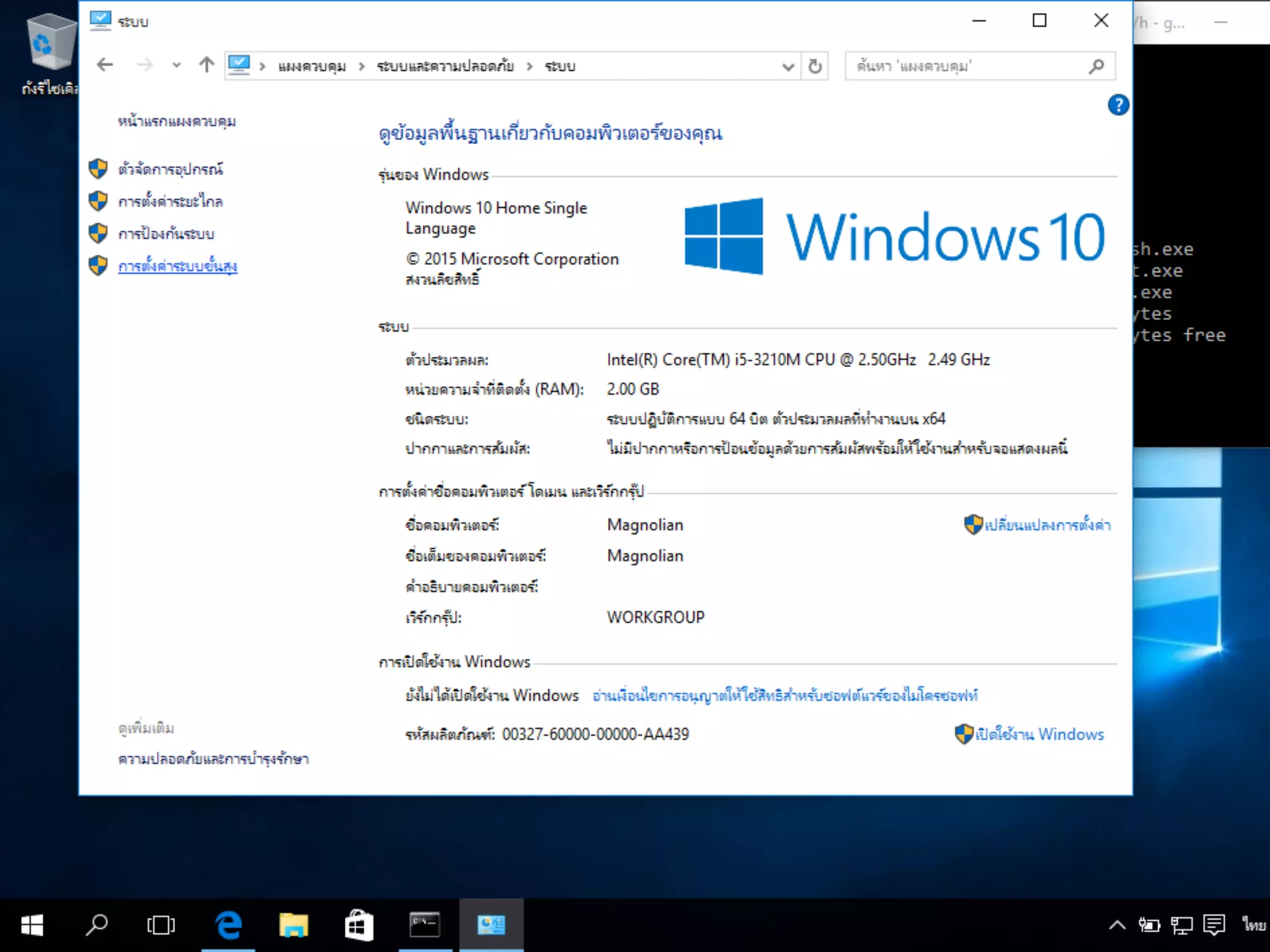
Task: Open the Store app on taskbar
Action: [x=358, y=925]
